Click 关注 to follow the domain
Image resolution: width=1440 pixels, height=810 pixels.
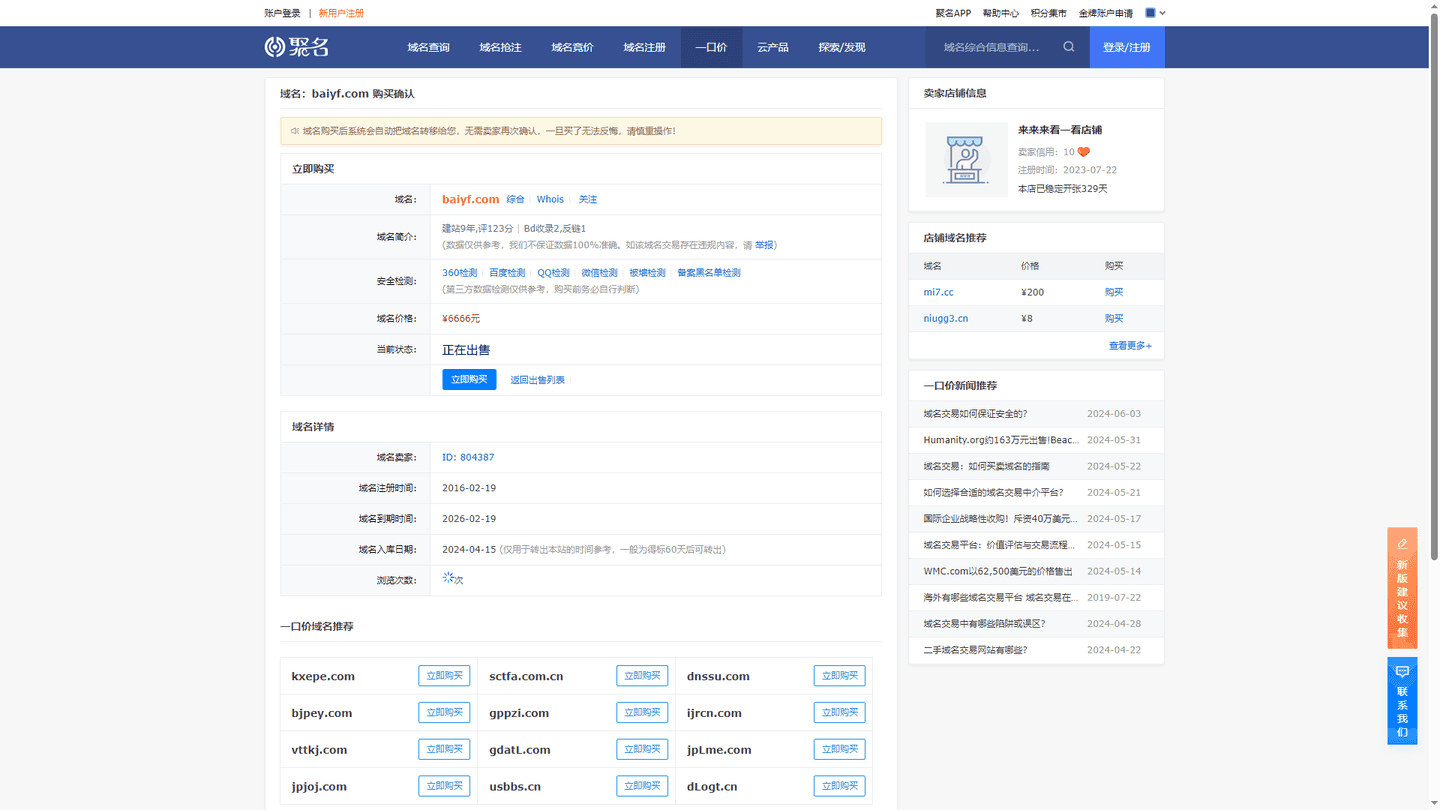click(x=588, y=199)
